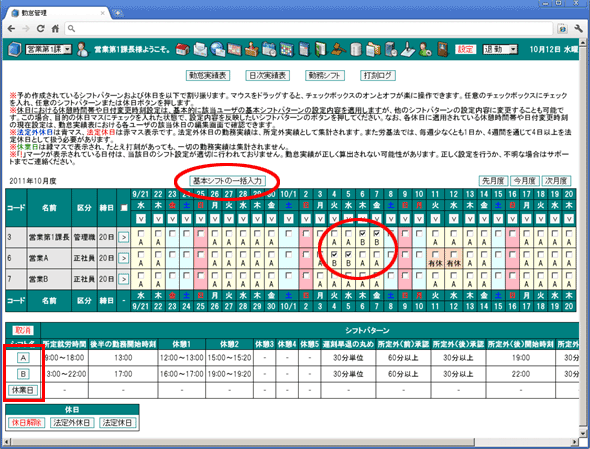Click the red house home icon
Image resolution: width=590 pixels, height=449 pixels.
(x=182, y=49)
